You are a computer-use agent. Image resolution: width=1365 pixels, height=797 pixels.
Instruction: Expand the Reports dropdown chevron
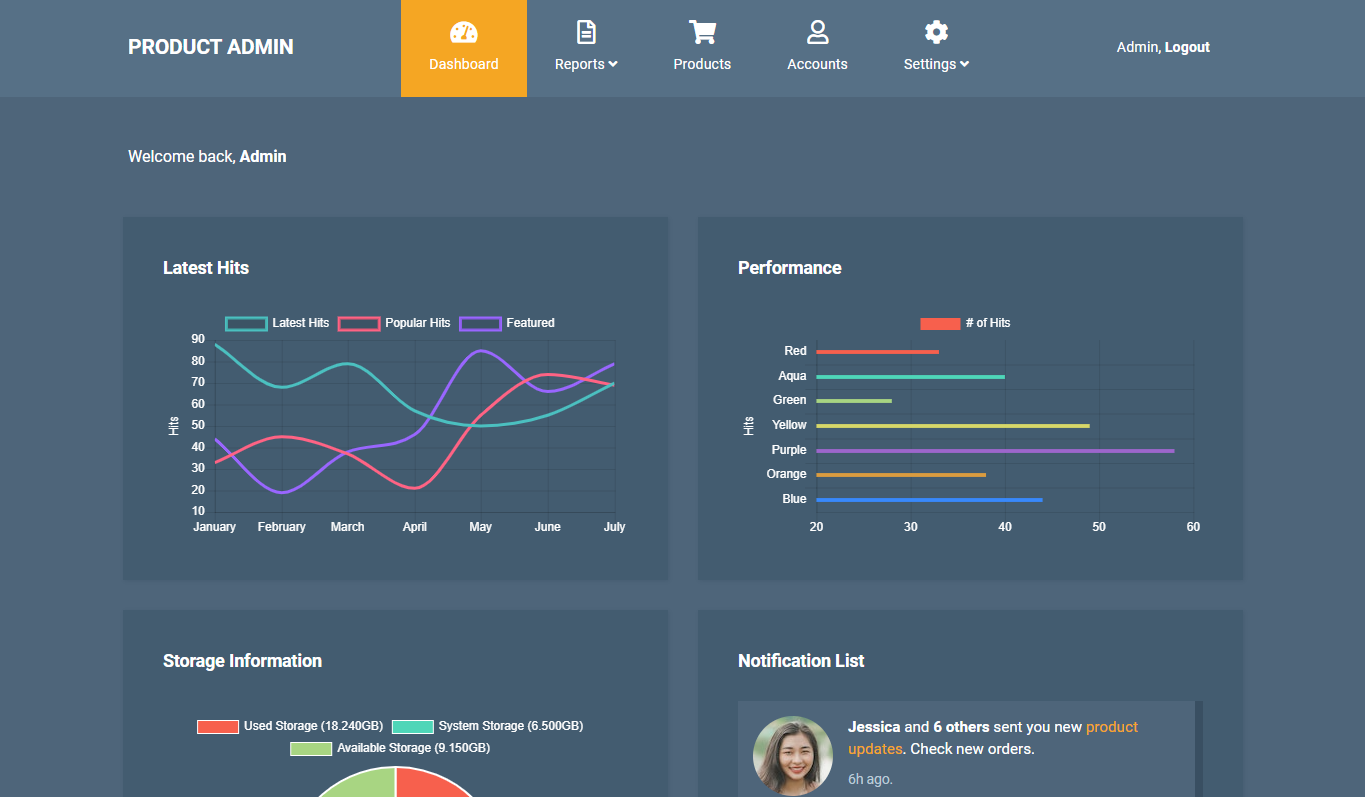click(x=613, y=64)
